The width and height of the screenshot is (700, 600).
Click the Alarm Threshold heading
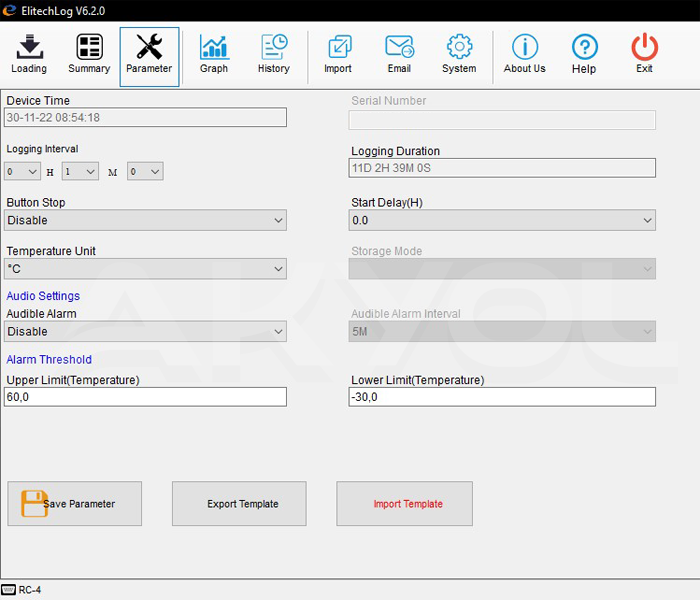coord(49,359)
